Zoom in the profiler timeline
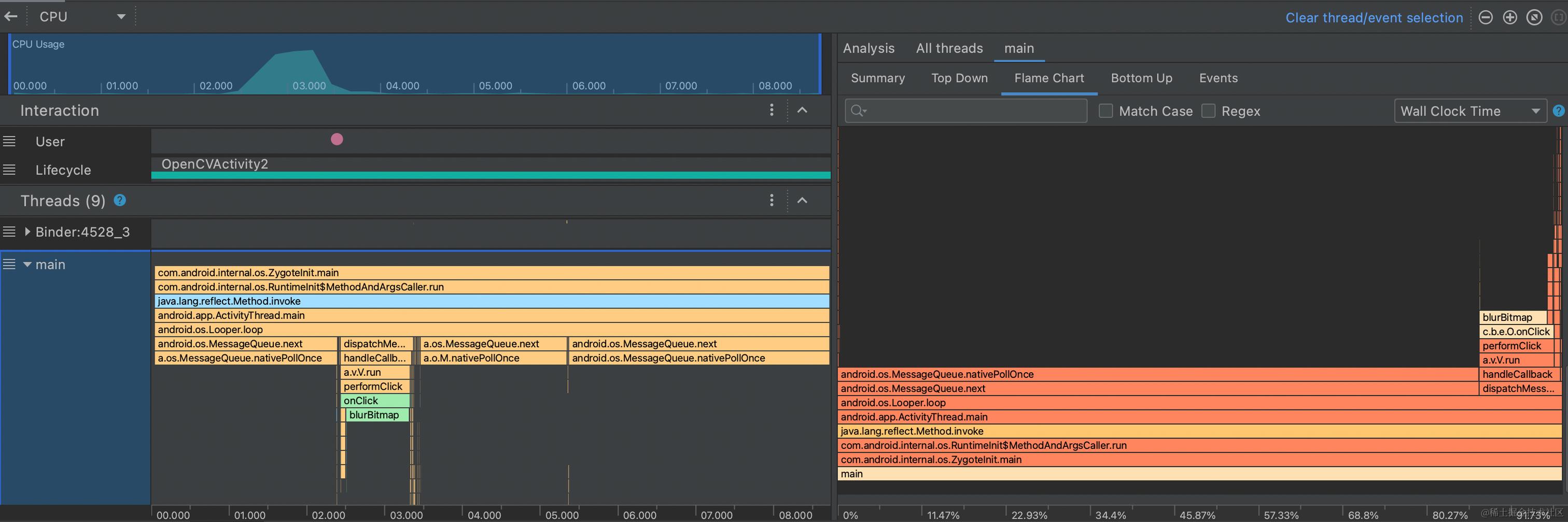The width and height of the screenshot is (1568, 522). 1509,18
